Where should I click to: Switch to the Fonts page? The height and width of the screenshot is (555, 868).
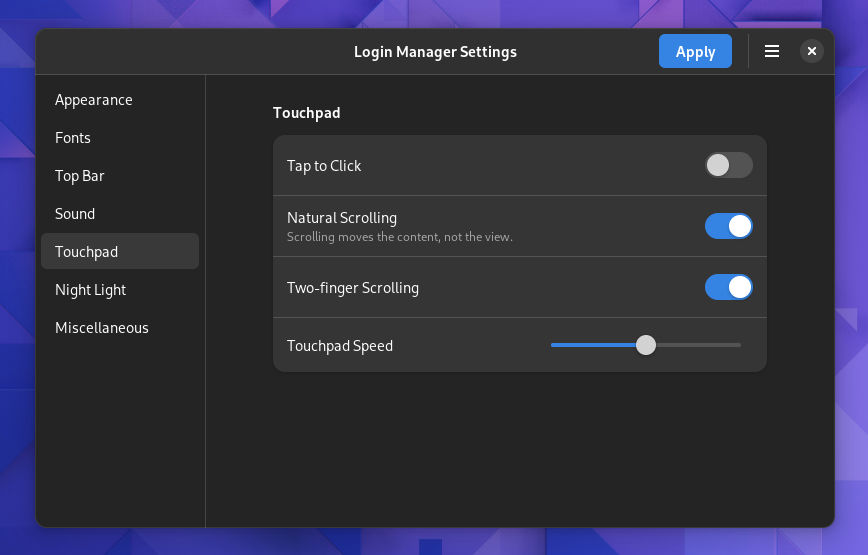[x=73, y=138]
